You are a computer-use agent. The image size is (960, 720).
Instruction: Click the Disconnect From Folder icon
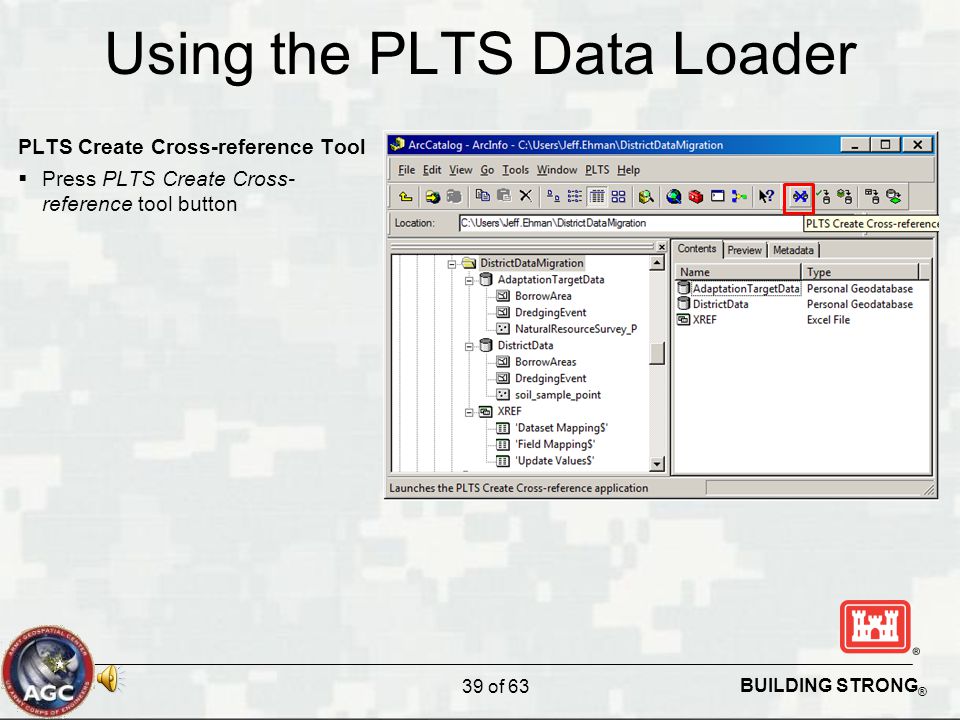[x=454, y=197]
